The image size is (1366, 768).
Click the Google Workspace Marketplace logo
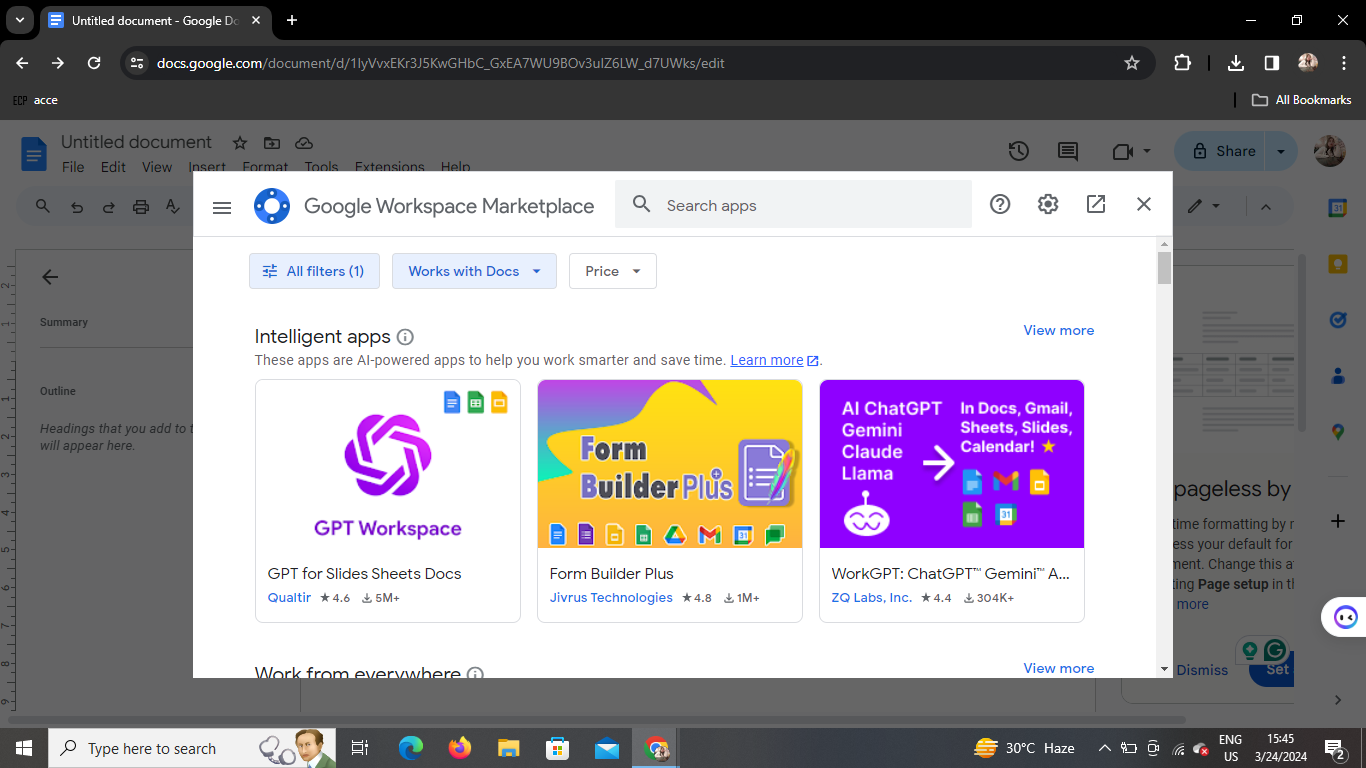click(x=272, y=206)
